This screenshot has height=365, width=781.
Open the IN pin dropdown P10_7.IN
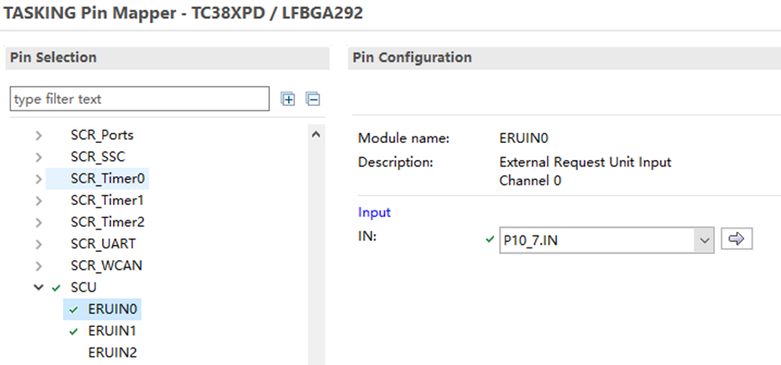tap(606, 240)
